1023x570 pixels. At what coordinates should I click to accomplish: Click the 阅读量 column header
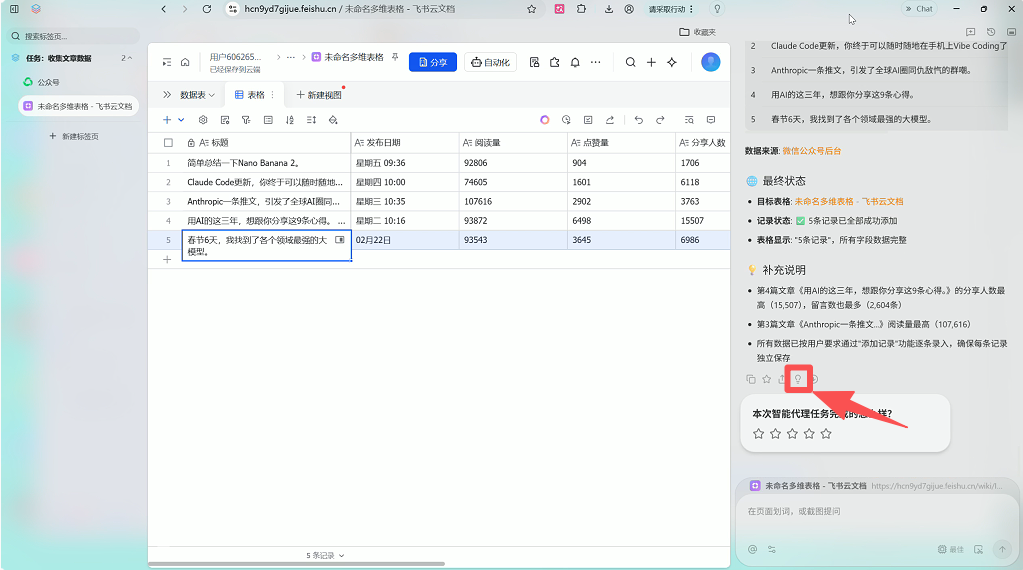pos(513,143)
